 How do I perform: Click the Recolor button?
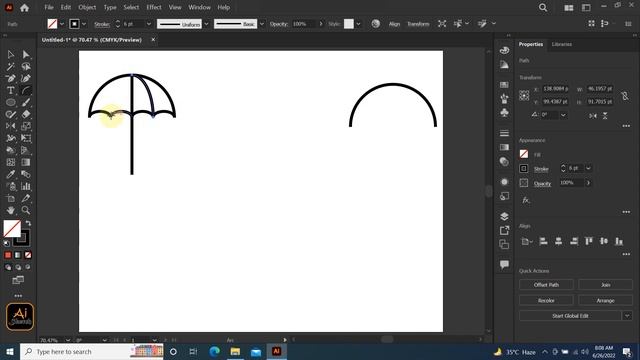546,300
